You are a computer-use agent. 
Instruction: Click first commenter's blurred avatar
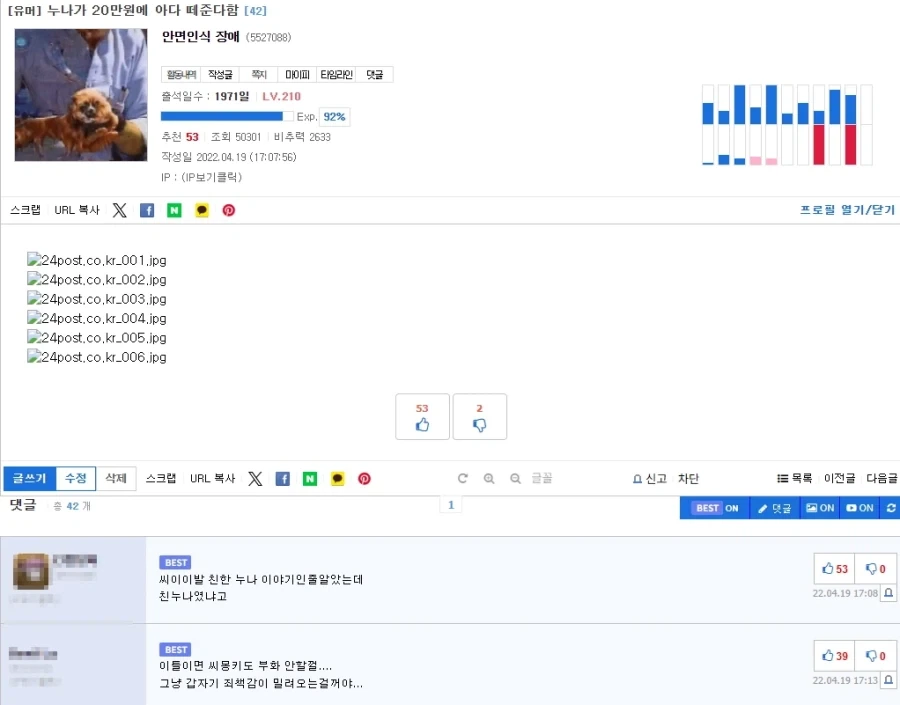[31, 571]
